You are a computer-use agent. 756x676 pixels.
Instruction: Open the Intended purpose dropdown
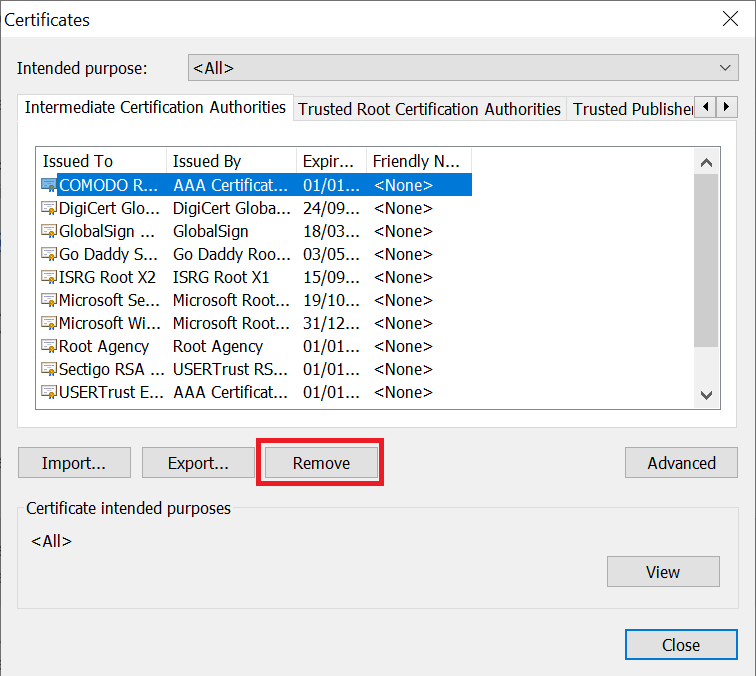point(463,68)
